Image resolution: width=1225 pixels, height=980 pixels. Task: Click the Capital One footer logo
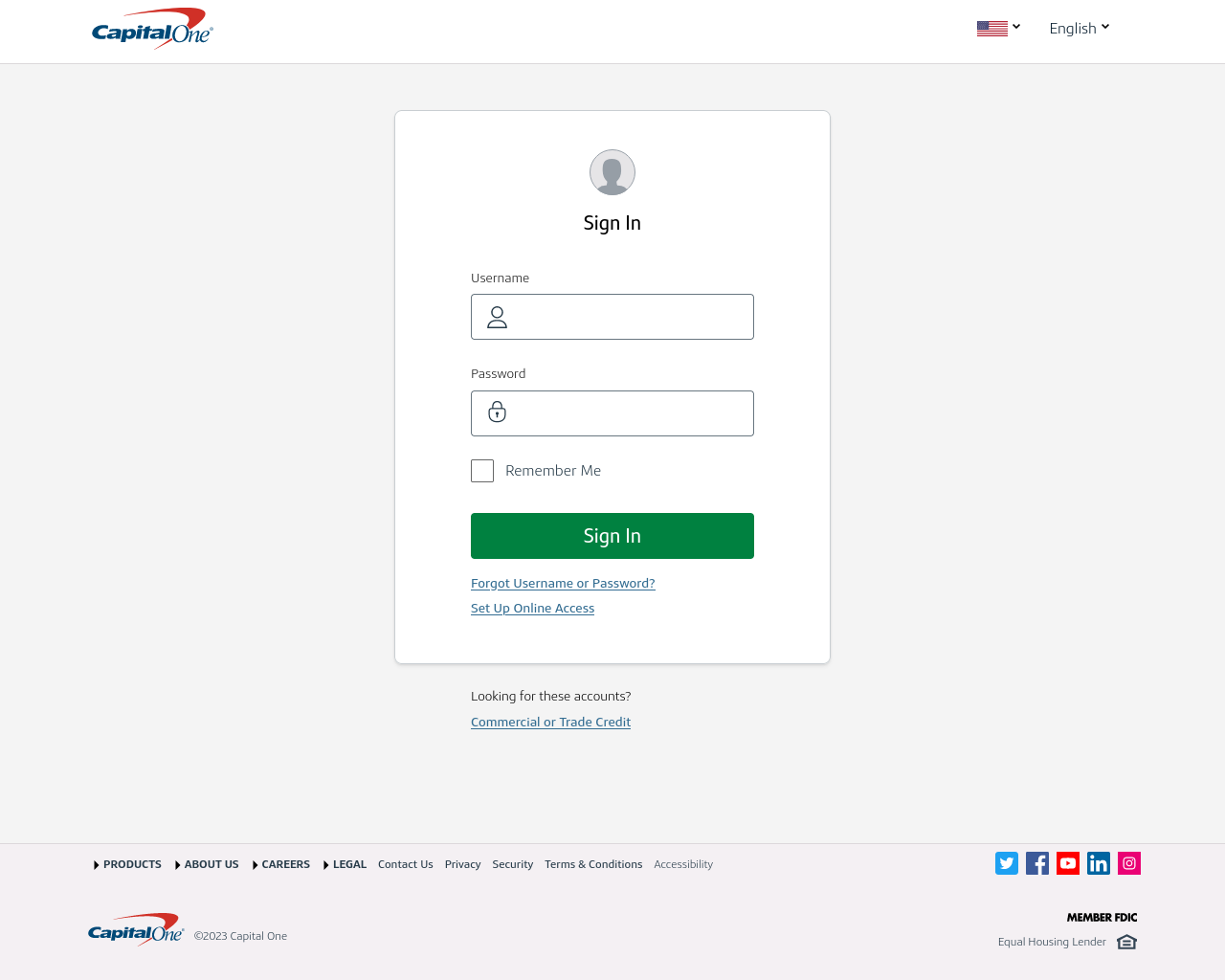136,930
